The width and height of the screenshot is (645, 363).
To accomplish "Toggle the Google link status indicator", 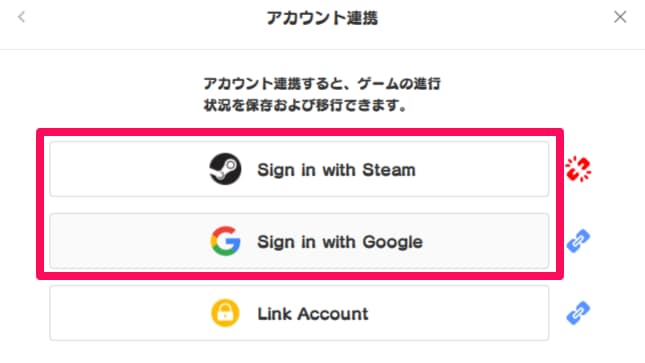I will point(578,241).
